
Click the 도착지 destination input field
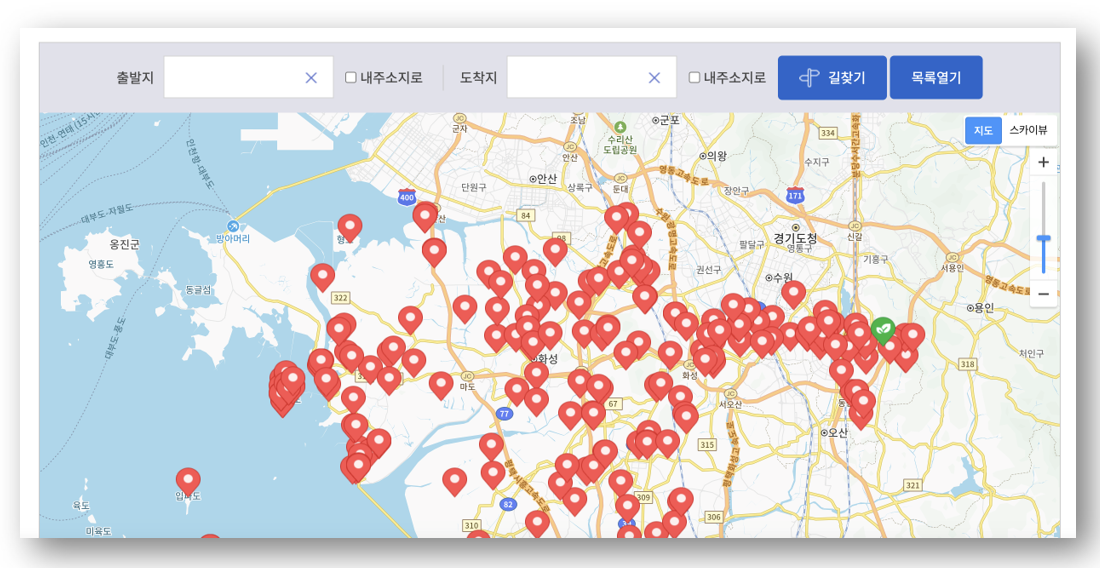pos(591,77)
